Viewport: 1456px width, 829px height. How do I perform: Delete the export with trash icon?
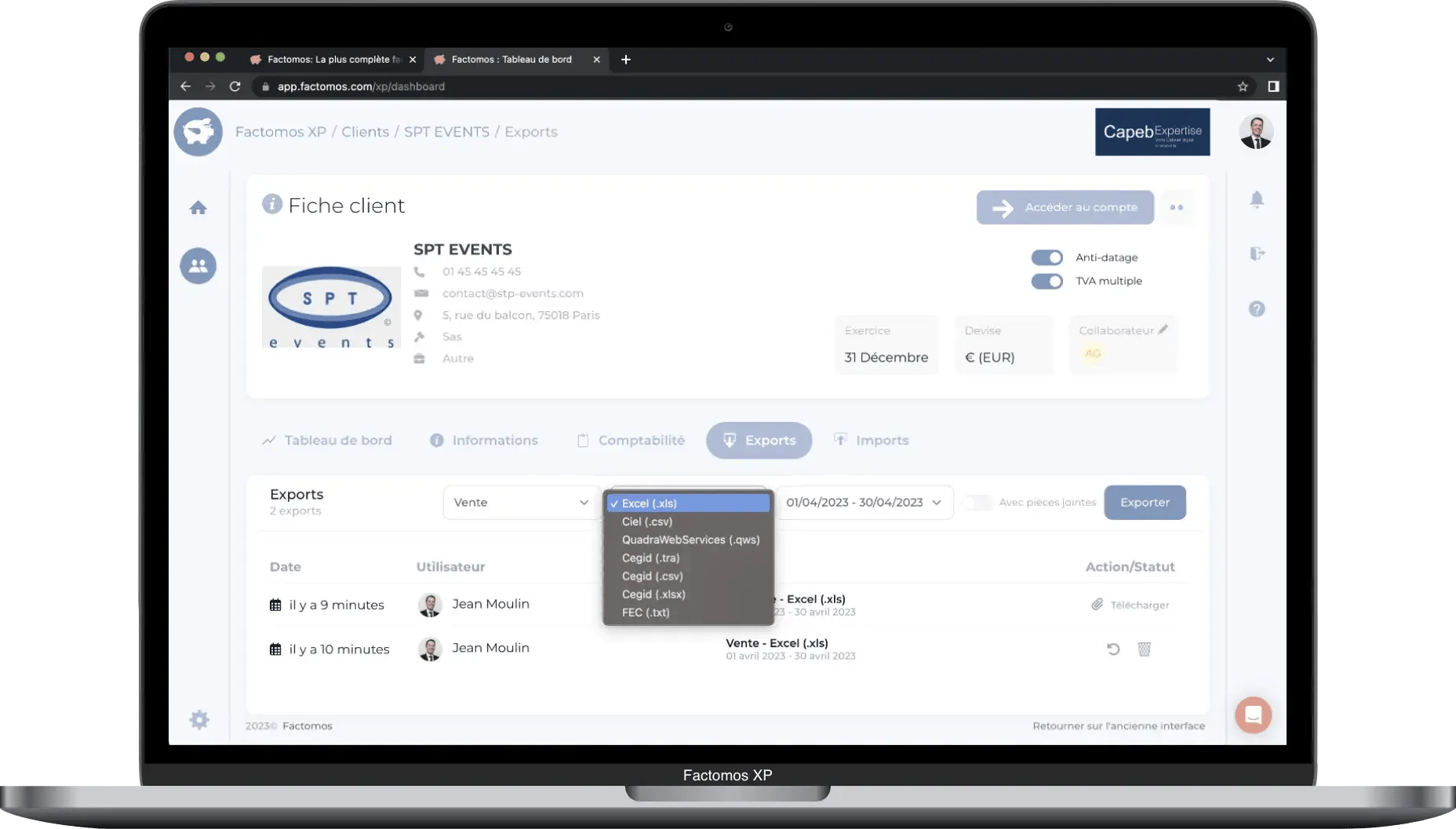1144,649
